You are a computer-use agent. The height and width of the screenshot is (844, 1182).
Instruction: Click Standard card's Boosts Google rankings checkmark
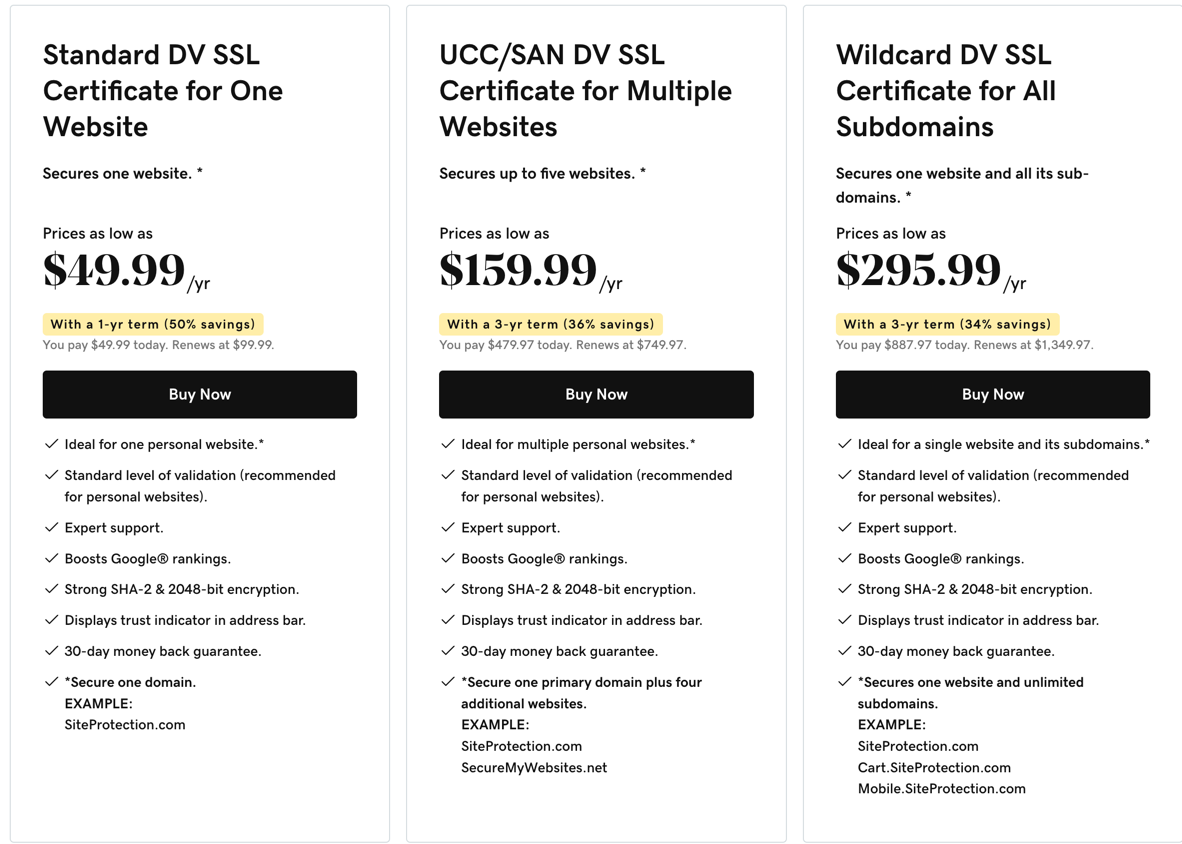click(51, 558)
